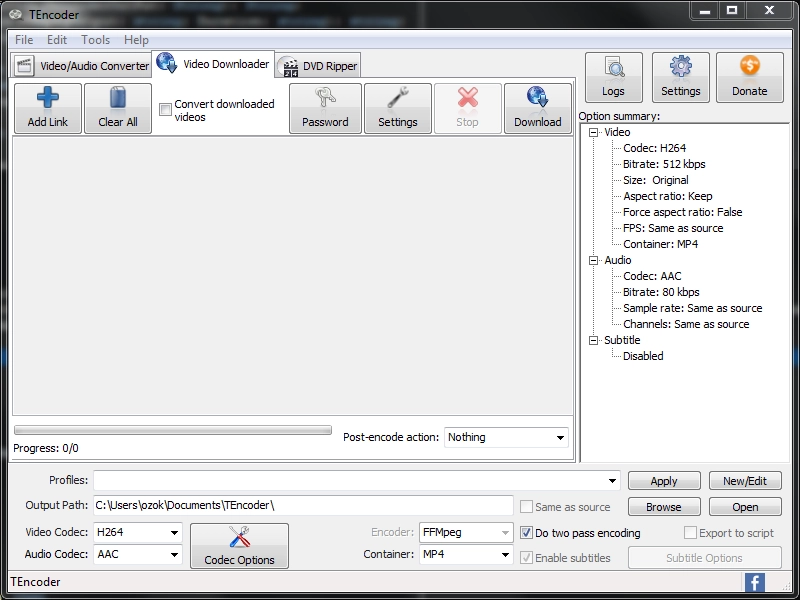Switch to Video/Audio Converter tab
The image size is (800, 600).
click(x=82, y=66)
